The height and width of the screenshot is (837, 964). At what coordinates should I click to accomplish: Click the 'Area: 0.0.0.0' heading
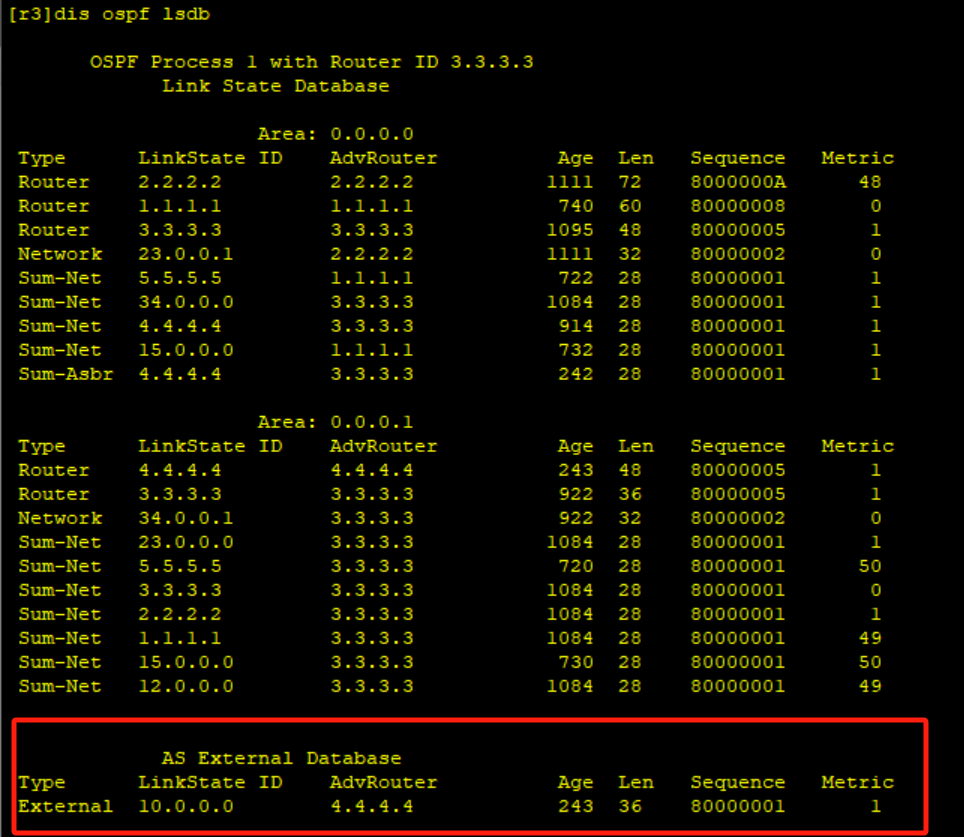click(x=336, y=134)
